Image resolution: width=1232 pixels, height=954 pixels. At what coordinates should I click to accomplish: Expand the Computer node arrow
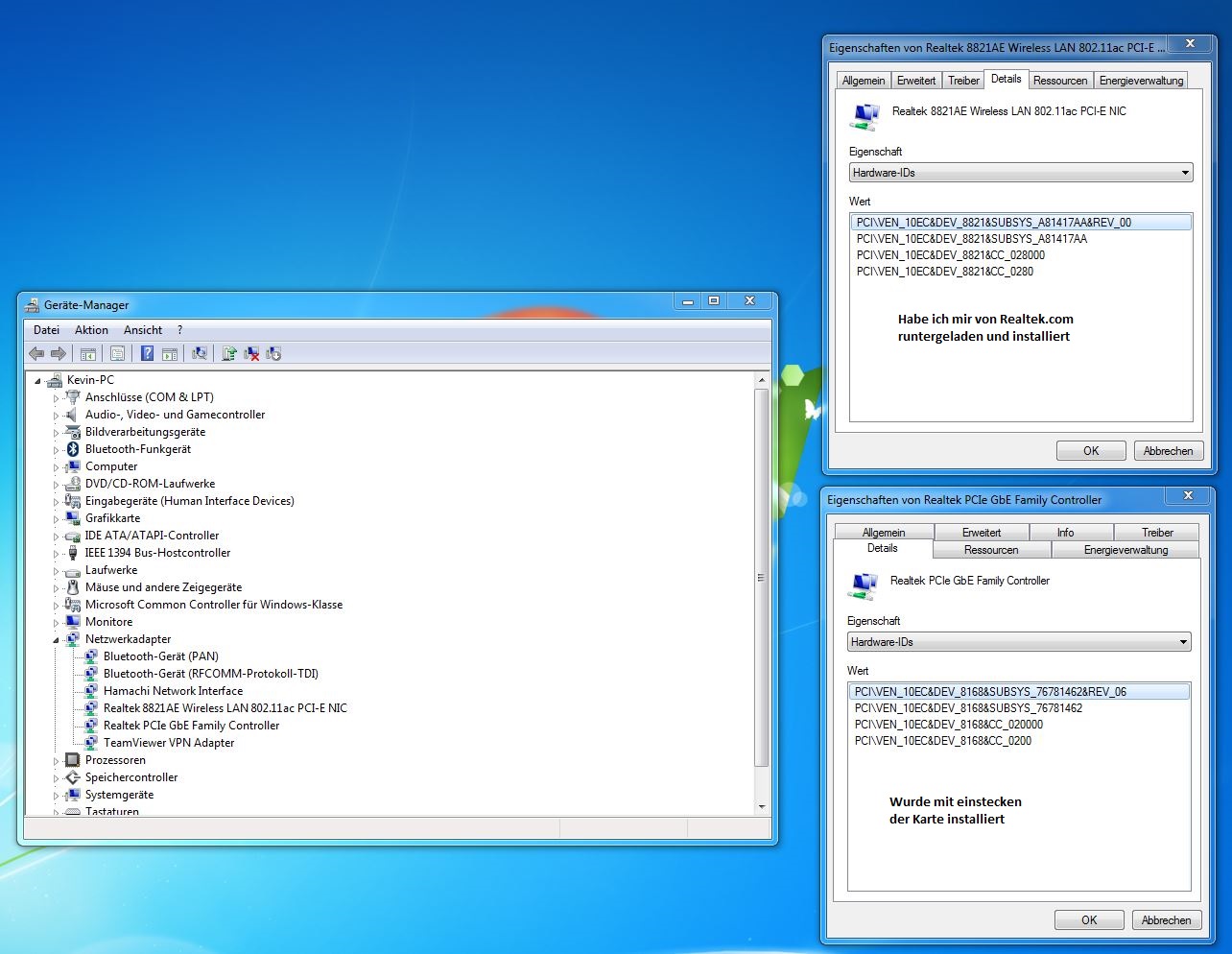tap(57, 467)
